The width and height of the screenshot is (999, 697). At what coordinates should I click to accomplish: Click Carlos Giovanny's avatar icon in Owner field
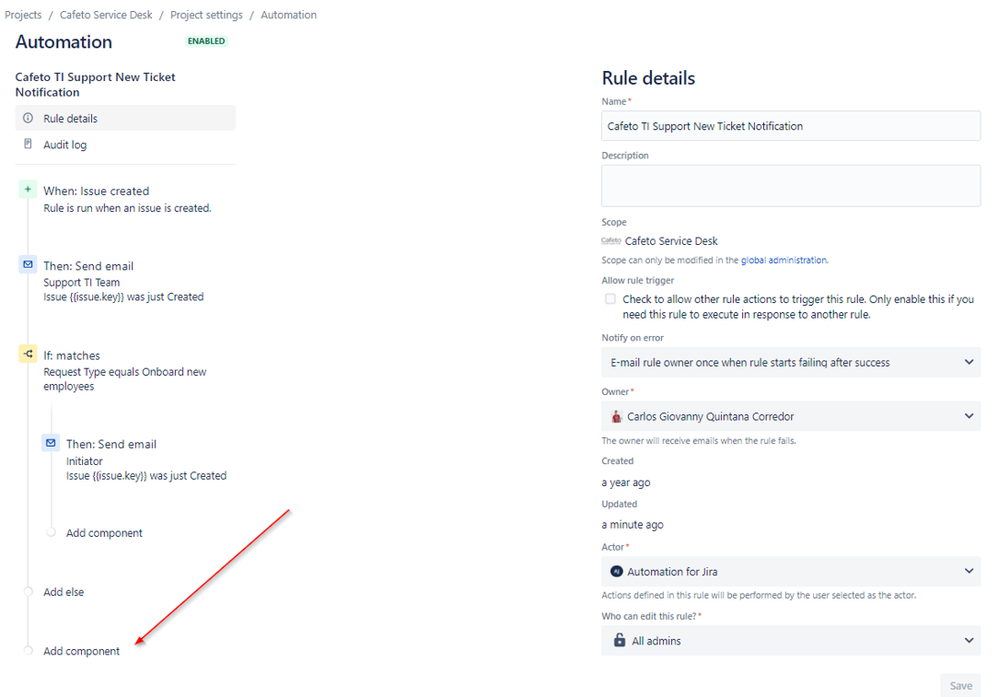(617, 416)
